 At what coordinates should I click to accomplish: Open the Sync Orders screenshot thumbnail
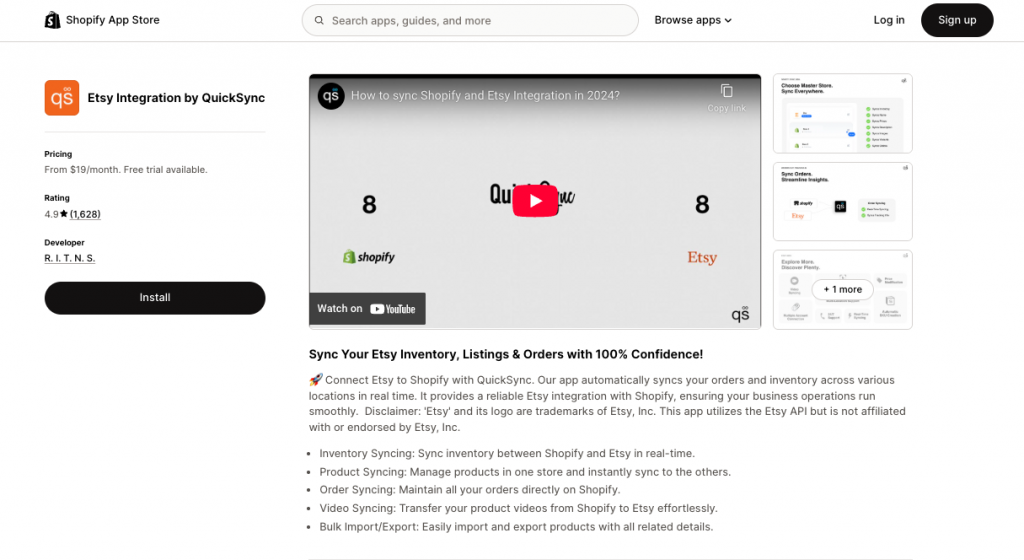coord(842,202)
